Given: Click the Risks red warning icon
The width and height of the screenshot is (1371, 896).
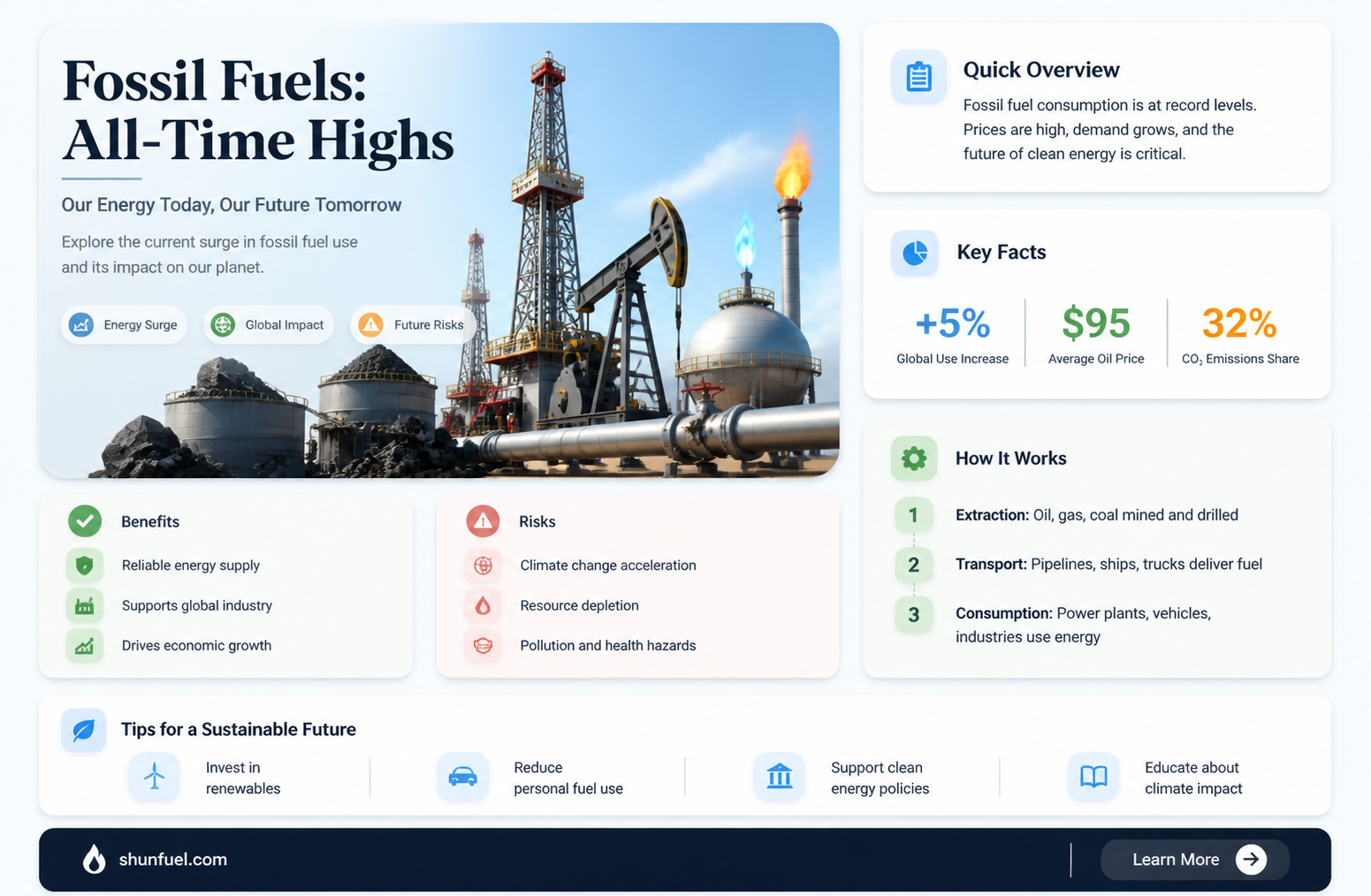Looking at the screenshot, I should point(483,521).
